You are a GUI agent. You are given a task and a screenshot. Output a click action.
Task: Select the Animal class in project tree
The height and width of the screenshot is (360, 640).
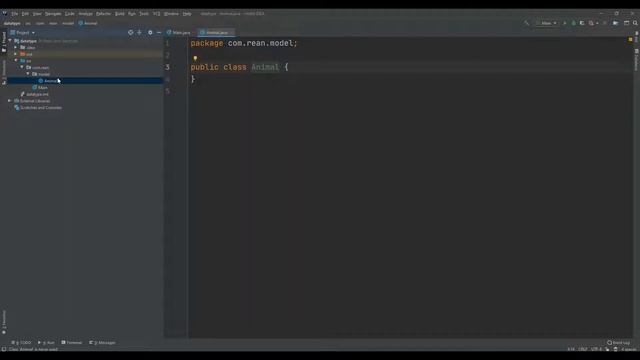click(x=85, y=81)
